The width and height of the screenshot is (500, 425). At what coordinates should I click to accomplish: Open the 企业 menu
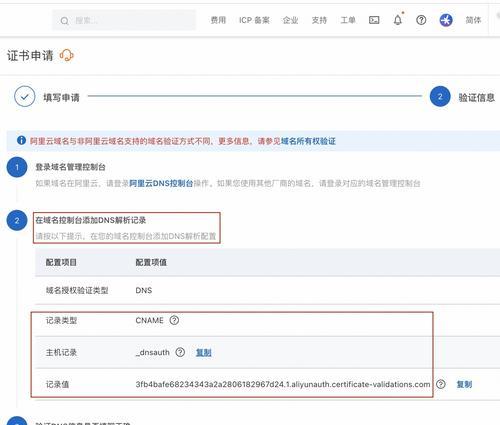(290, 20)
